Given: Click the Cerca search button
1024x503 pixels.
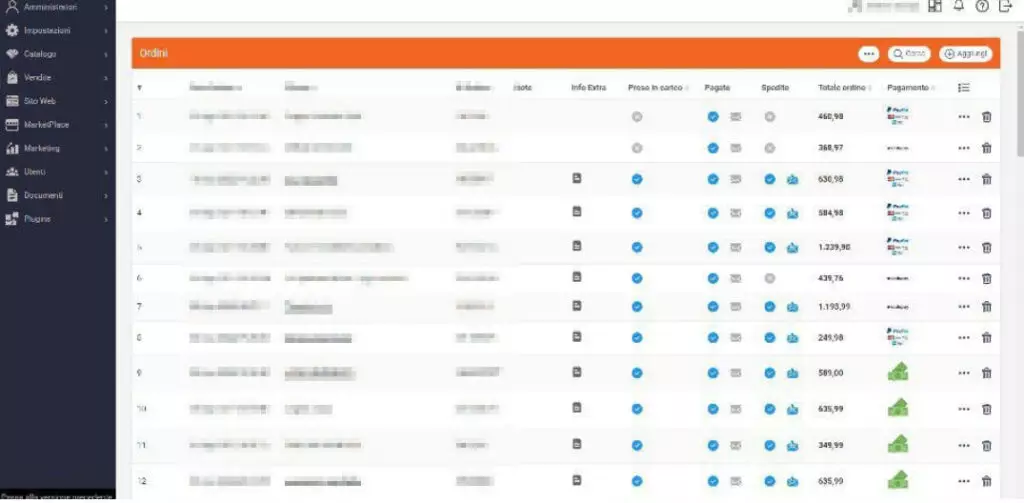Looking at the screenshot, I should coord(908,54).
